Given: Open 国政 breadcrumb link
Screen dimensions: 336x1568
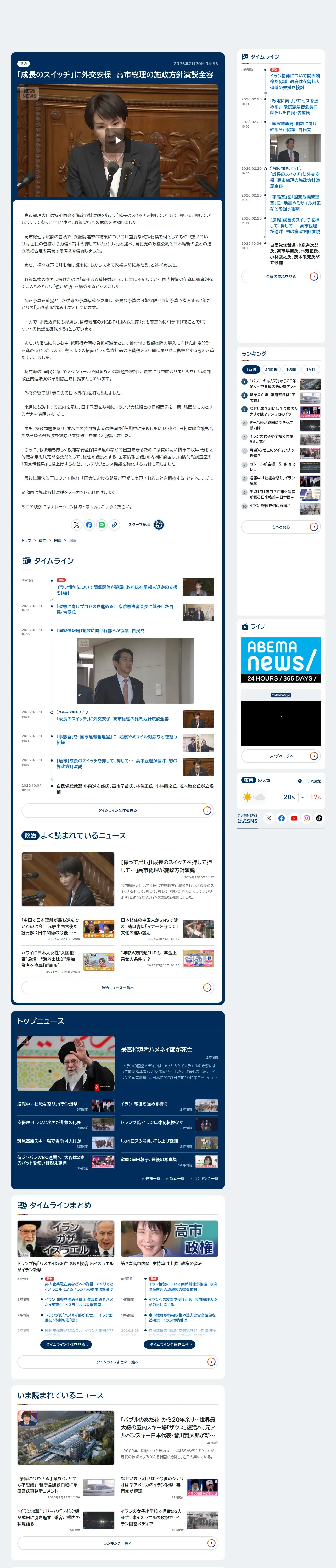Looking at the screenshot, I should (x=58, y=540).
